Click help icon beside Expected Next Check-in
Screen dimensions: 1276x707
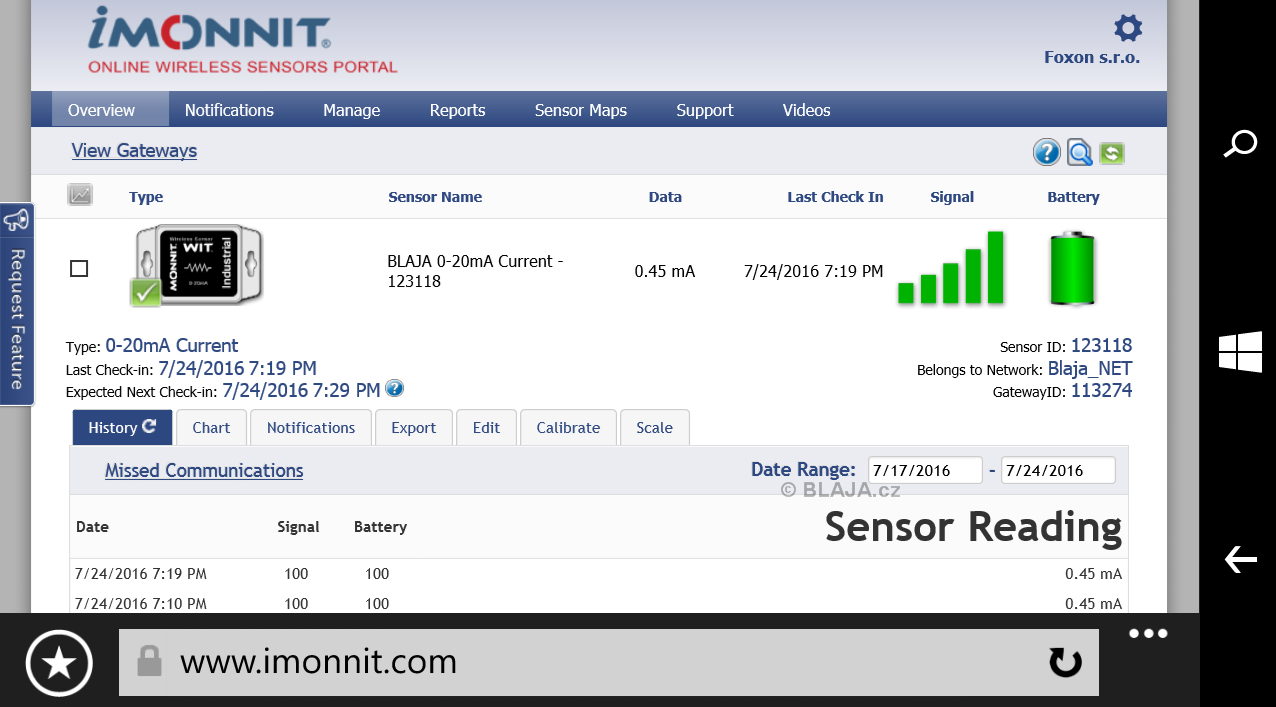tap(394, 389)
